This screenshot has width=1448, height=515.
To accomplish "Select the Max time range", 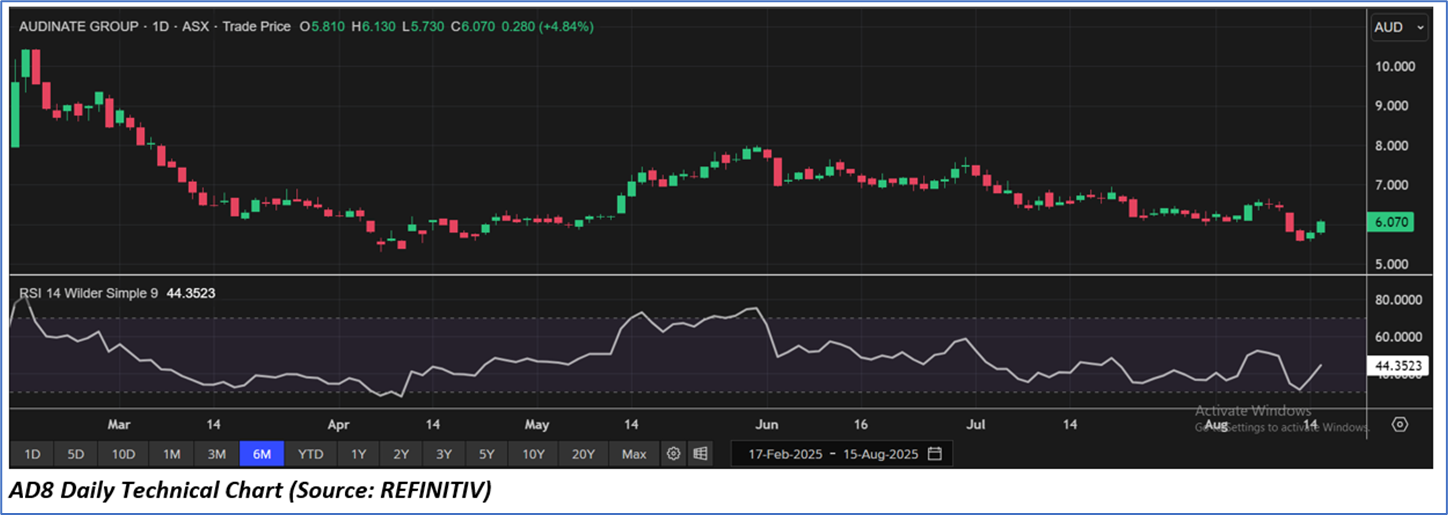I will (x=634, y=454).
